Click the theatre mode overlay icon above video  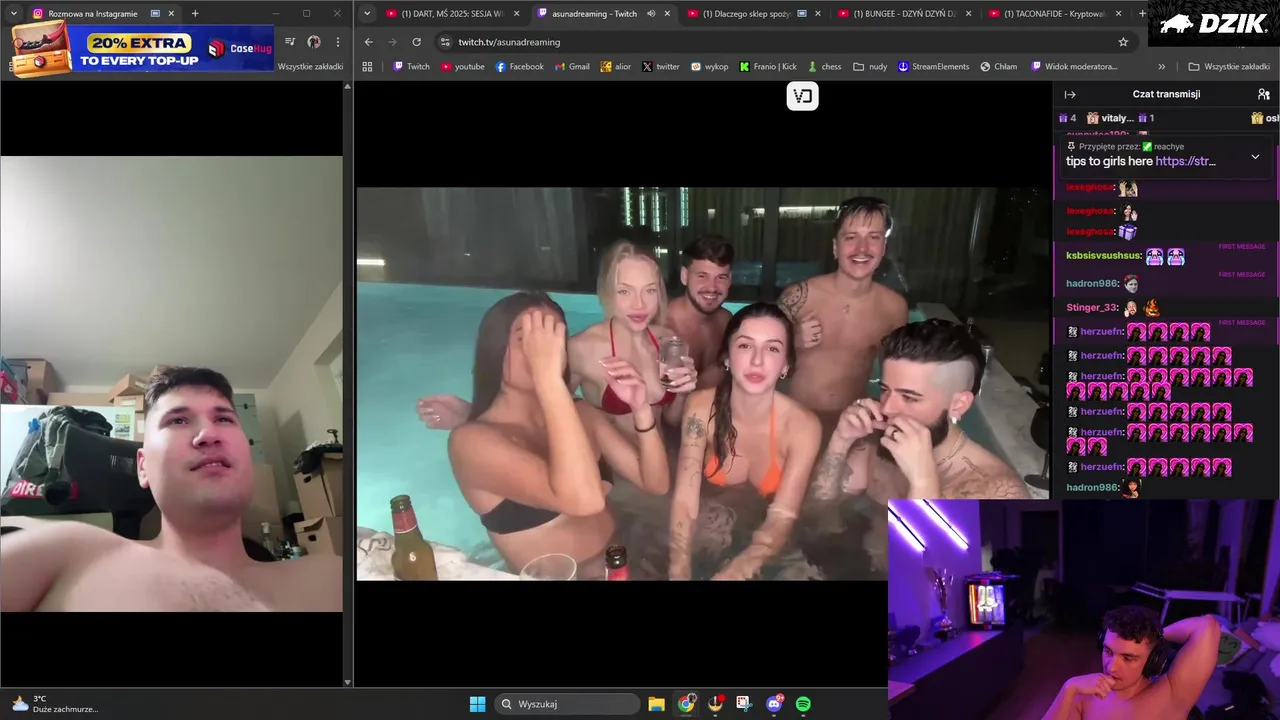[802, 96]
